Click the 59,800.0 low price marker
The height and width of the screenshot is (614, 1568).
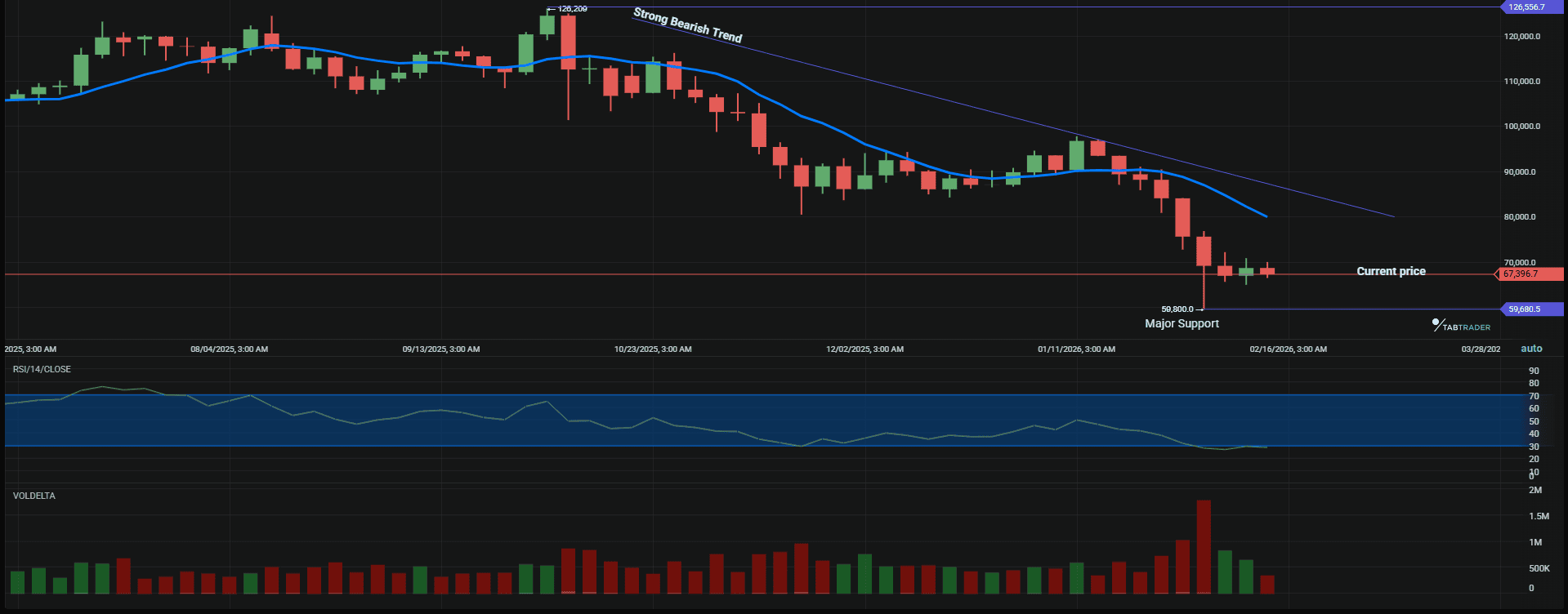[1177, 309]
